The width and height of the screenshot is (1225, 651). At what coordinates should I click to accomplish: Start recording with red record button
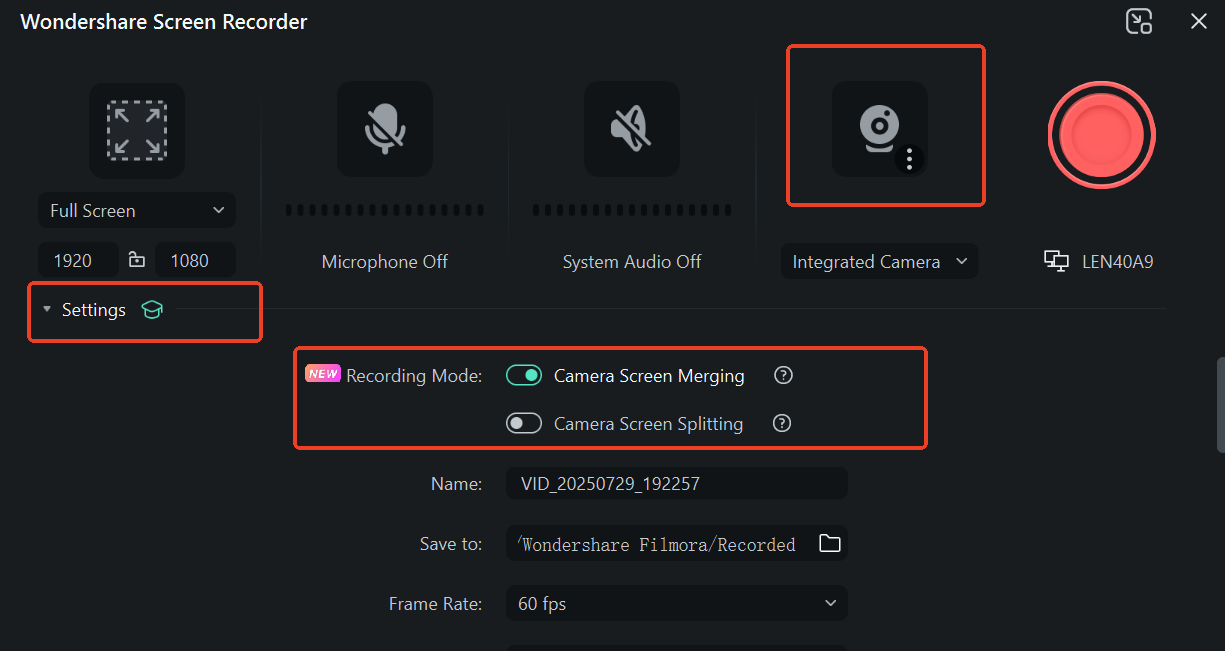click(x=1101, y=134)
